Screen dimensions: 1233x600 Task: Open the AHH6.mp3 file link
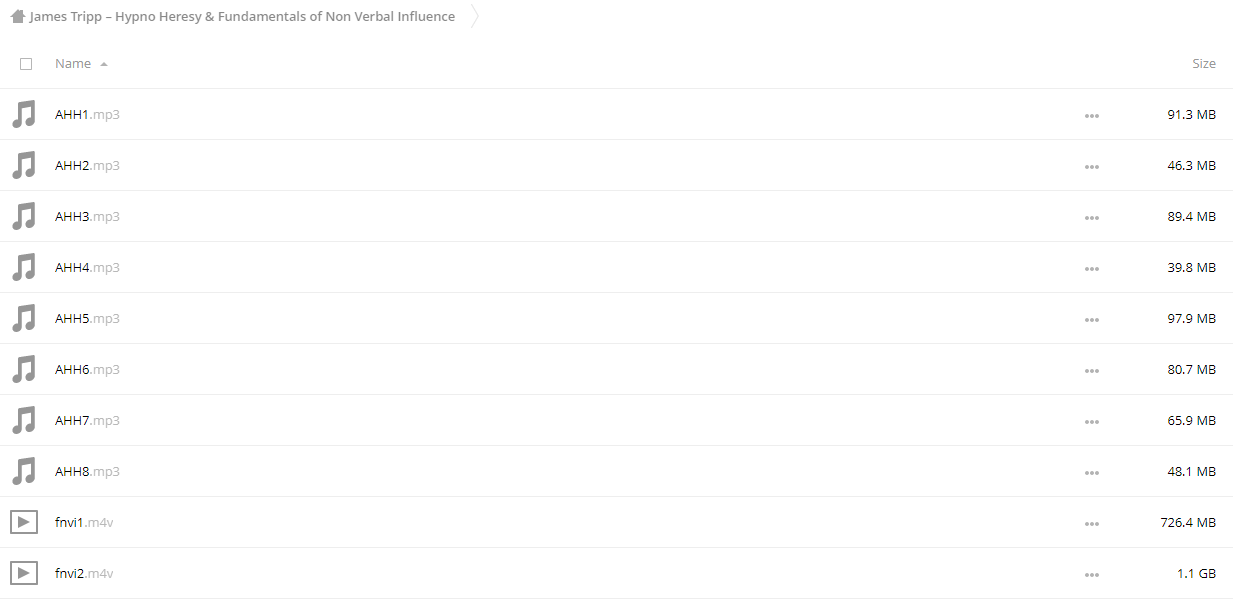pos(87,369)
